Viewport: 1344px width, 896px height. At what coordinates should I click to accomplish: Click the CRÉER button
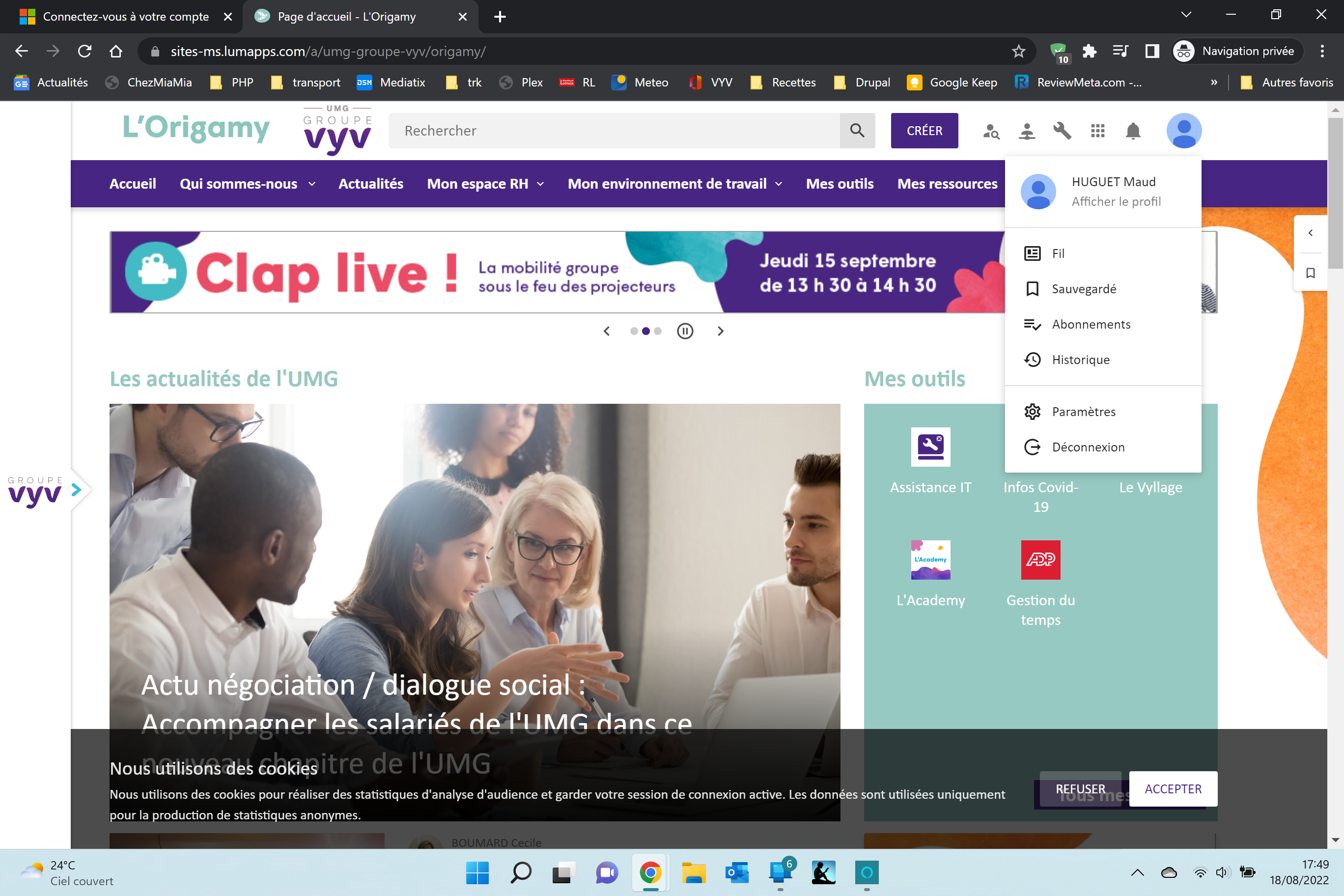click(924, 131)
